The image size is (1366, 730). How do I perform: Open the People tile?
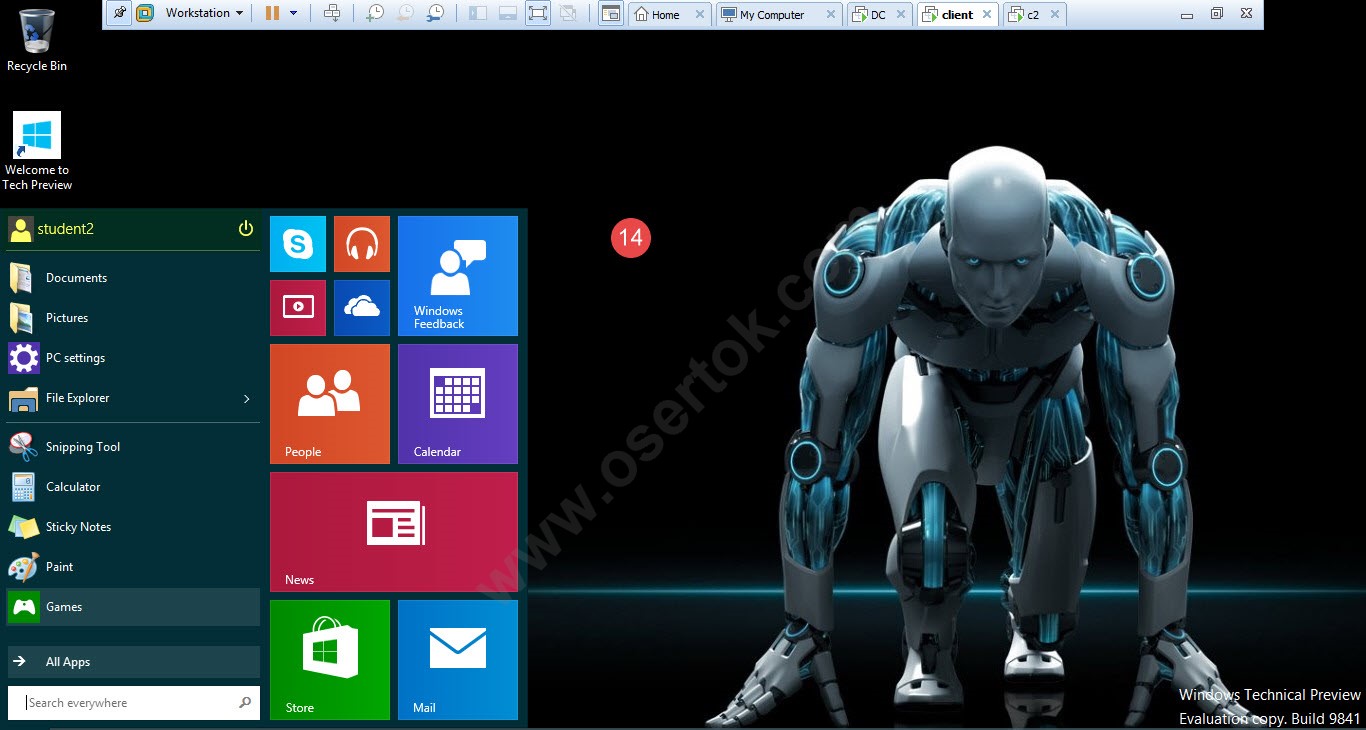coord(330,403)
